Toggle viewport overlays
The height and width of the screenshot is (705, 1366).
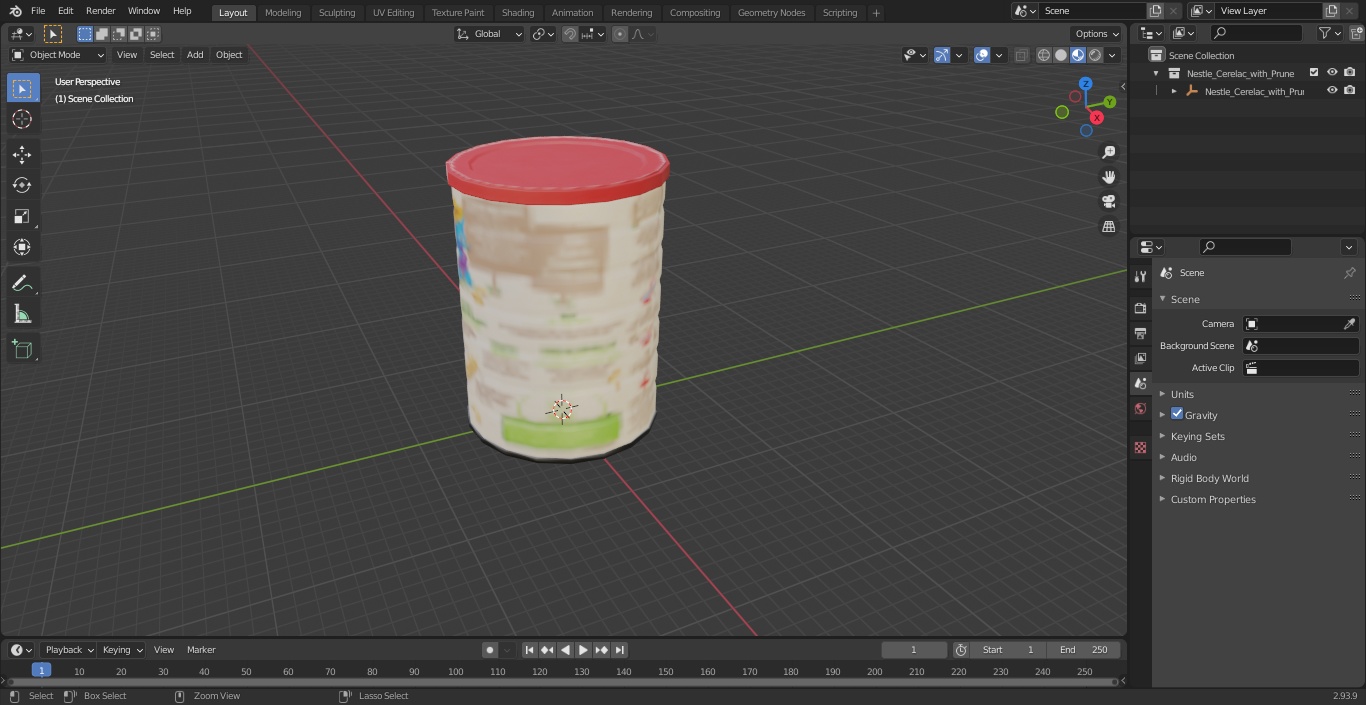click(982, 55)
